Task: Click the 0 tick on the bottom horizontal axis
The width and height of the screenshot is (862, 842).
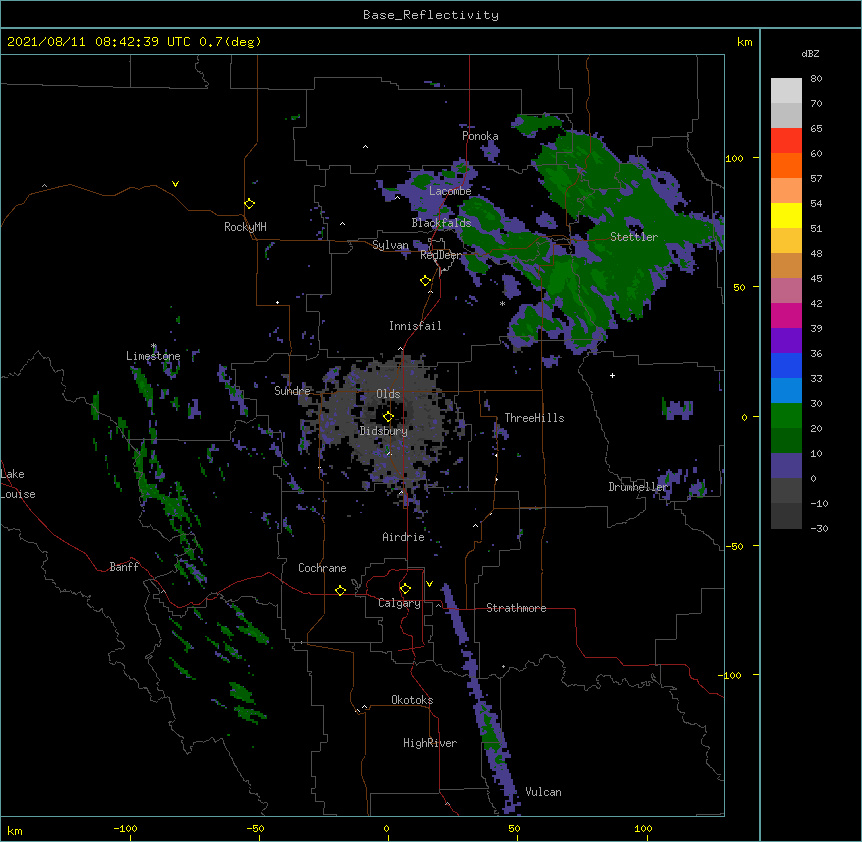Action: click(x=386, y=828)
